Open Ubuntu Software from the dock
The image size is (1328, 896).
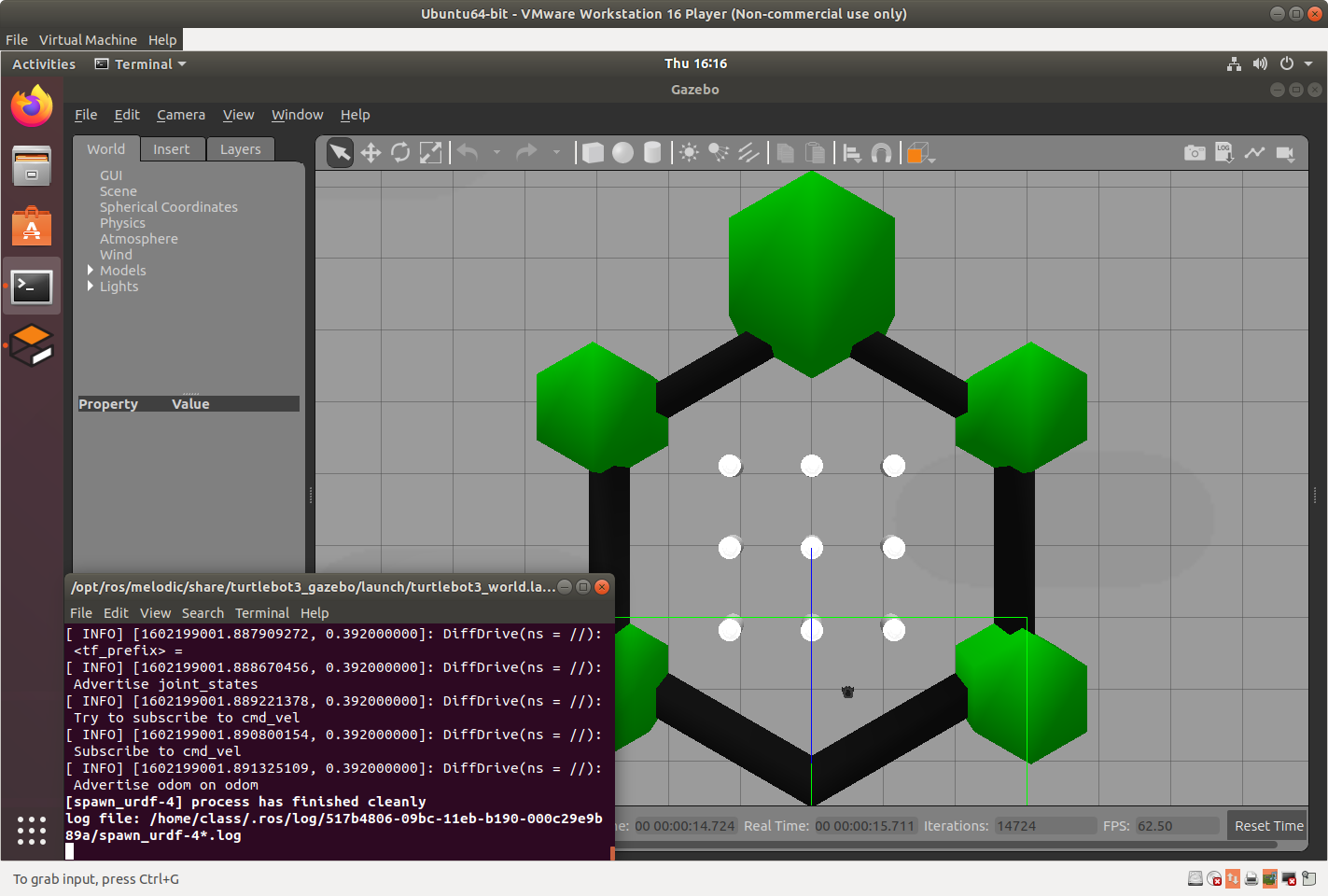click(32, 227)
